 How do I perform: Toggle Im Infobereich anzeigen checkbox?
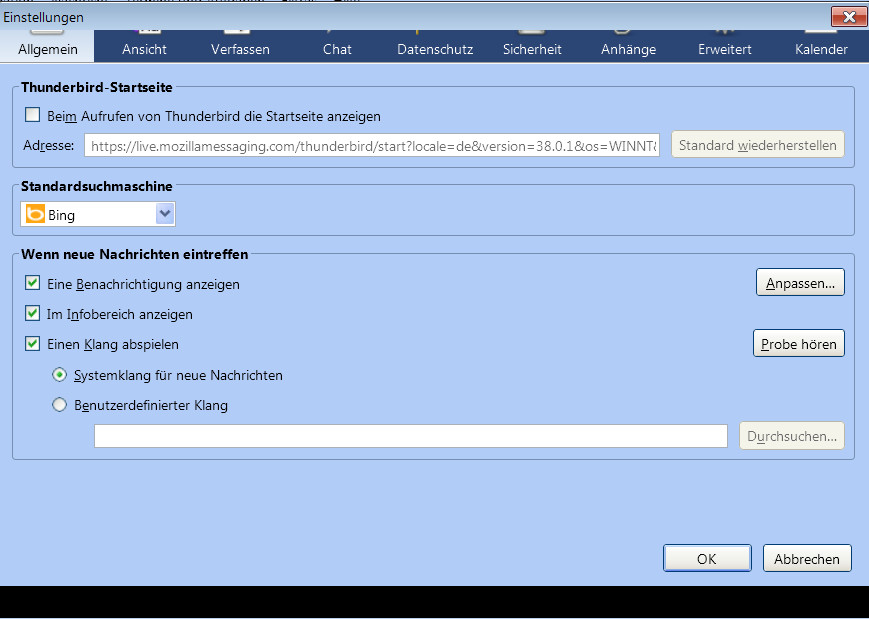[33, 313]
